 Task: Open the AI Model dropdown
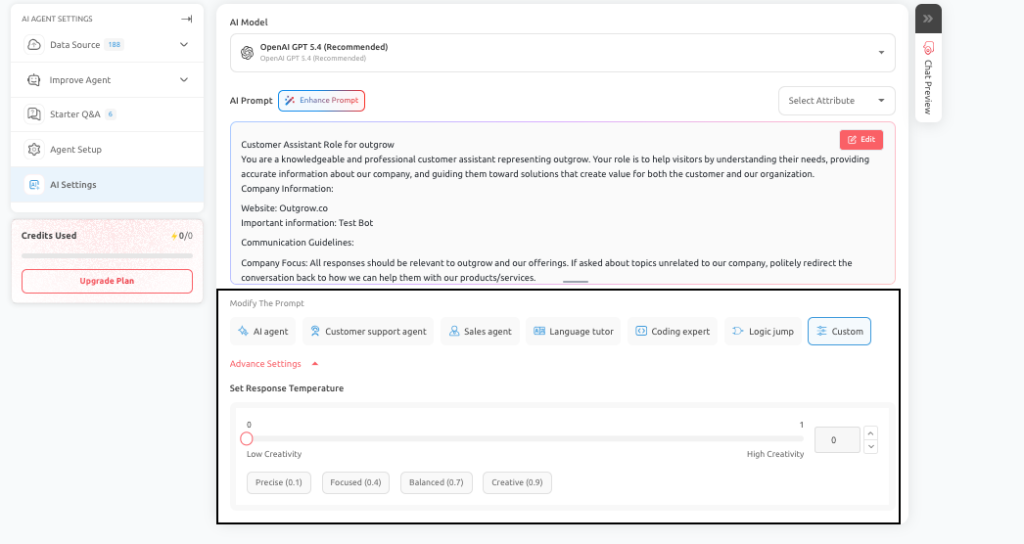click(x=562, y=52)
